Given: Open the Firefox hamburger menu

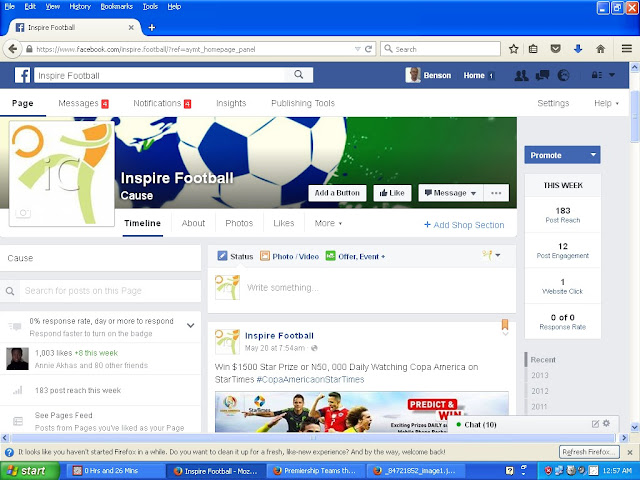Looking at the screenshot, I should click(627, 49).
